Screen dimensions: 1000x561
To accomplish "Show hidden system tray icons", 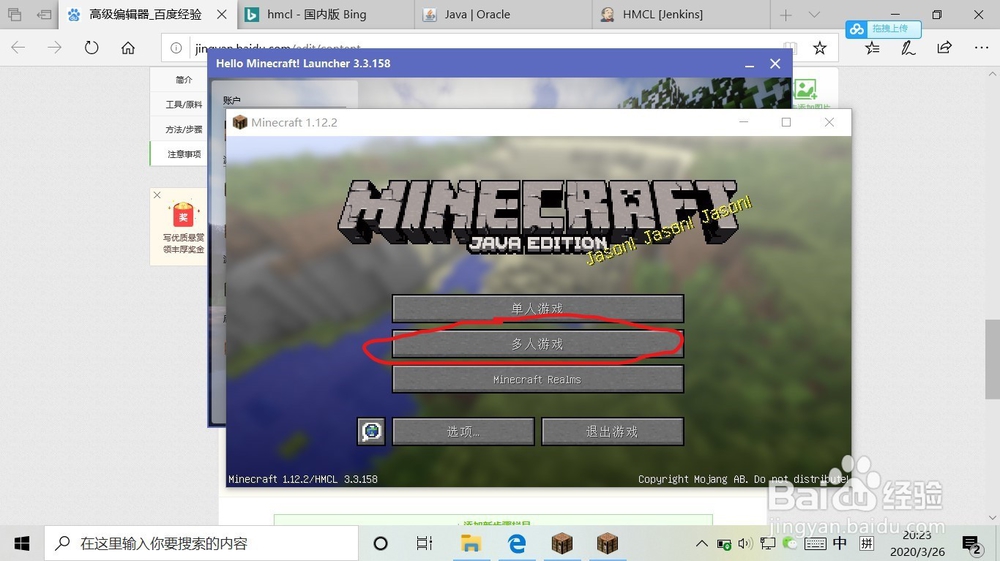I will (702, 544).
